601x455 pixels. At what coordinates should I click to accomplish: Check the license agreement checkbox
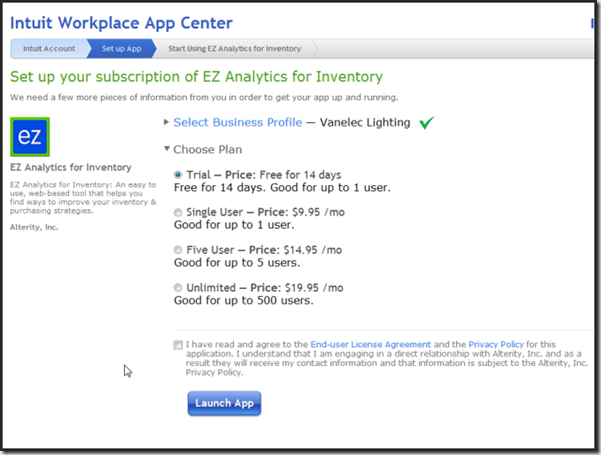click(178, 345)
